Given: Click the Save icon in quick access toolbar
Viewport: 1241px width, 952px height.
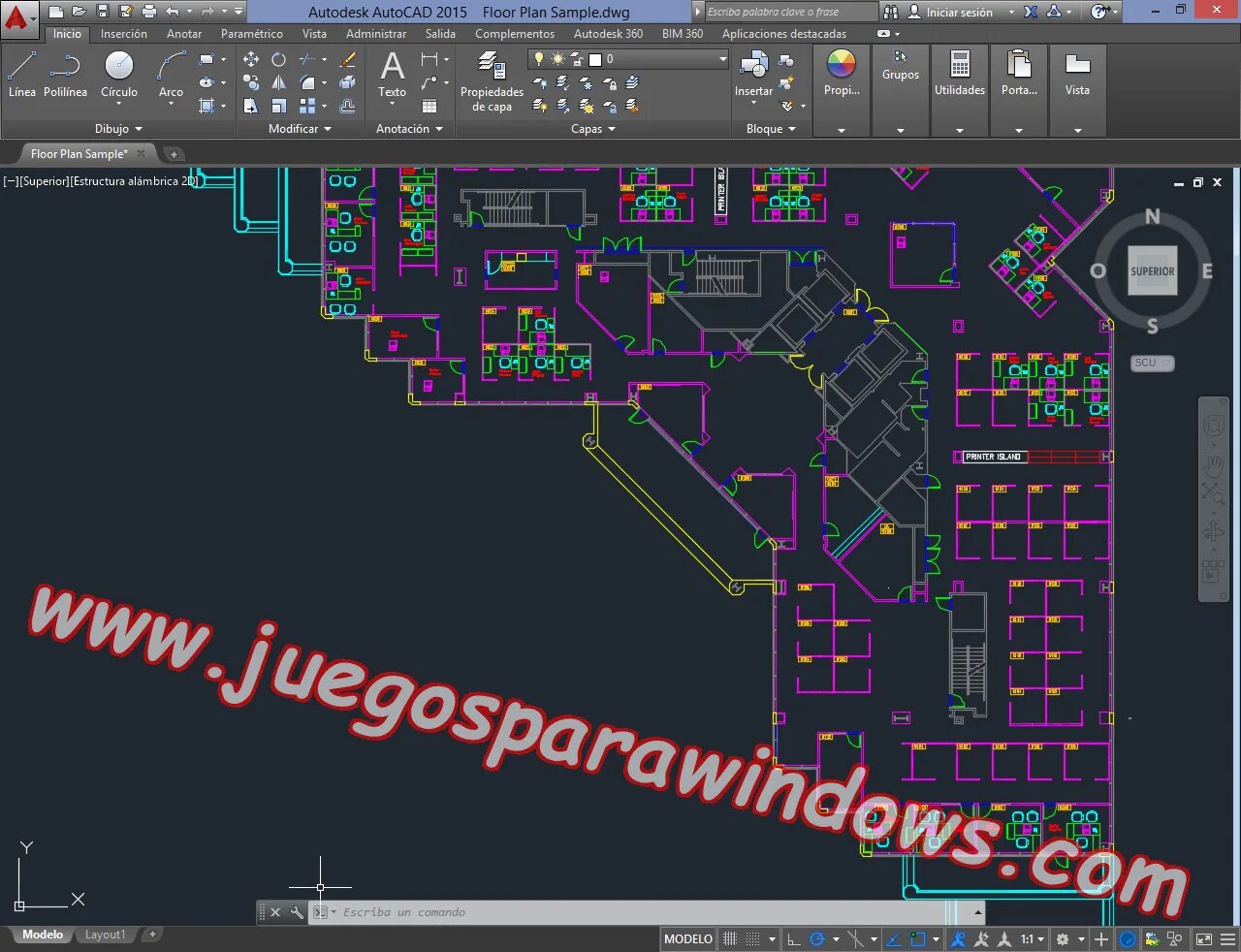Looking at the screenshot, I should coord(103,12).
